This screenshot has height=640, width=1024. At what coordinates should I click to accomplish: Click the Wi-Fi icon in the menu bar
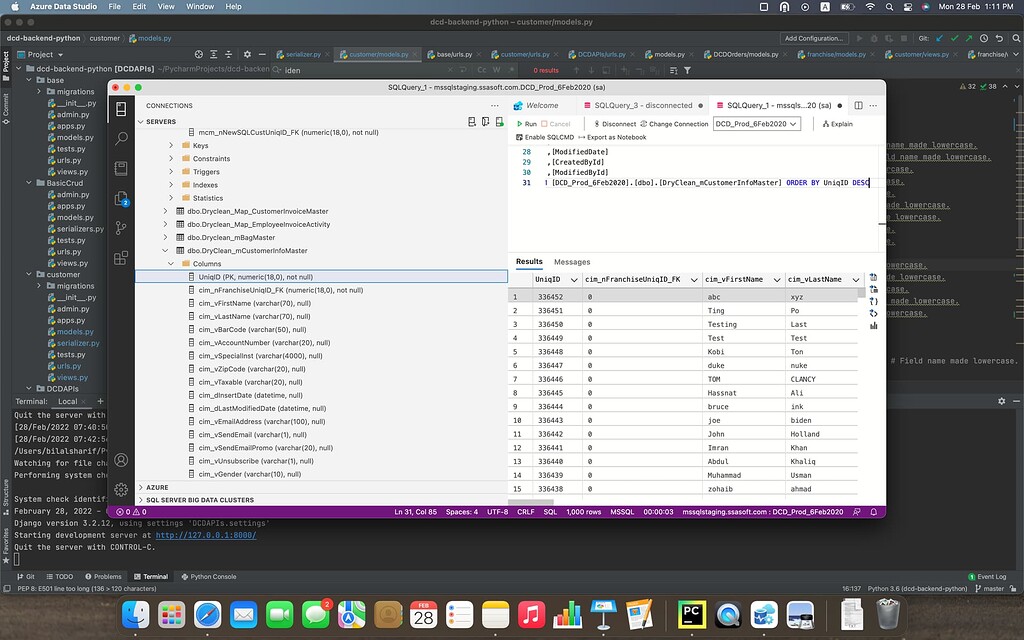tap(870, 6)
